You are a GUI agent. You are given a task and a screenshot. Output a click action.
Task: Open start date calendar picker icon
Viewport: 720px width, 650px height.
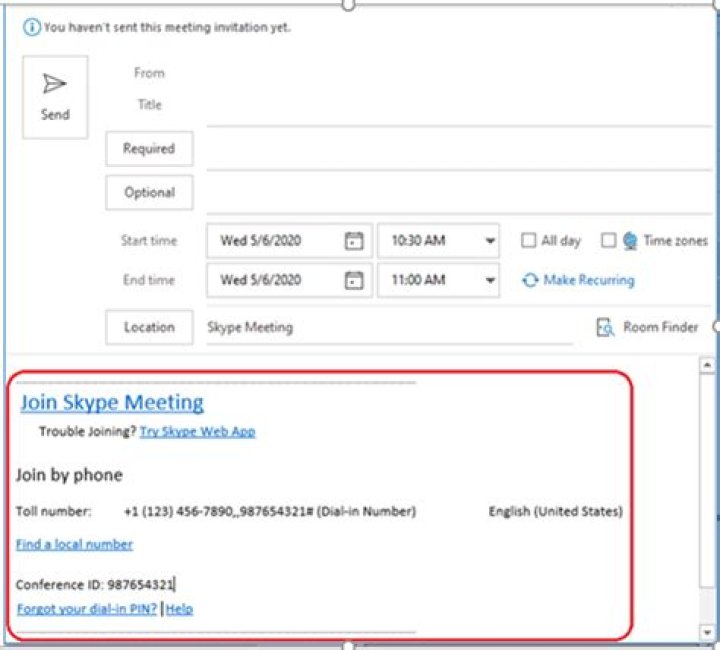354,241
